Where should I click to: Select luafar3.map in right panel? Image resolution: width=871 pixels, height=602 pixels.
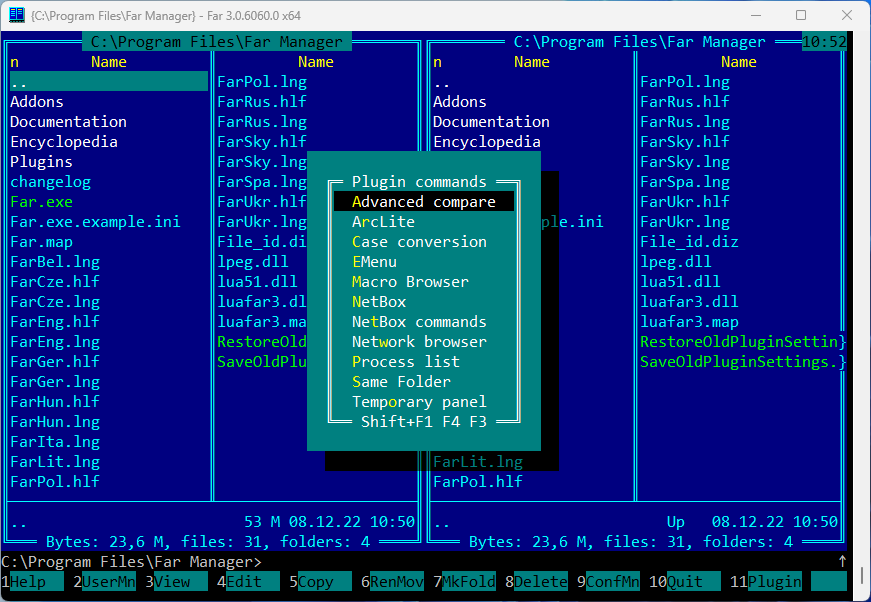pos(689,322)
